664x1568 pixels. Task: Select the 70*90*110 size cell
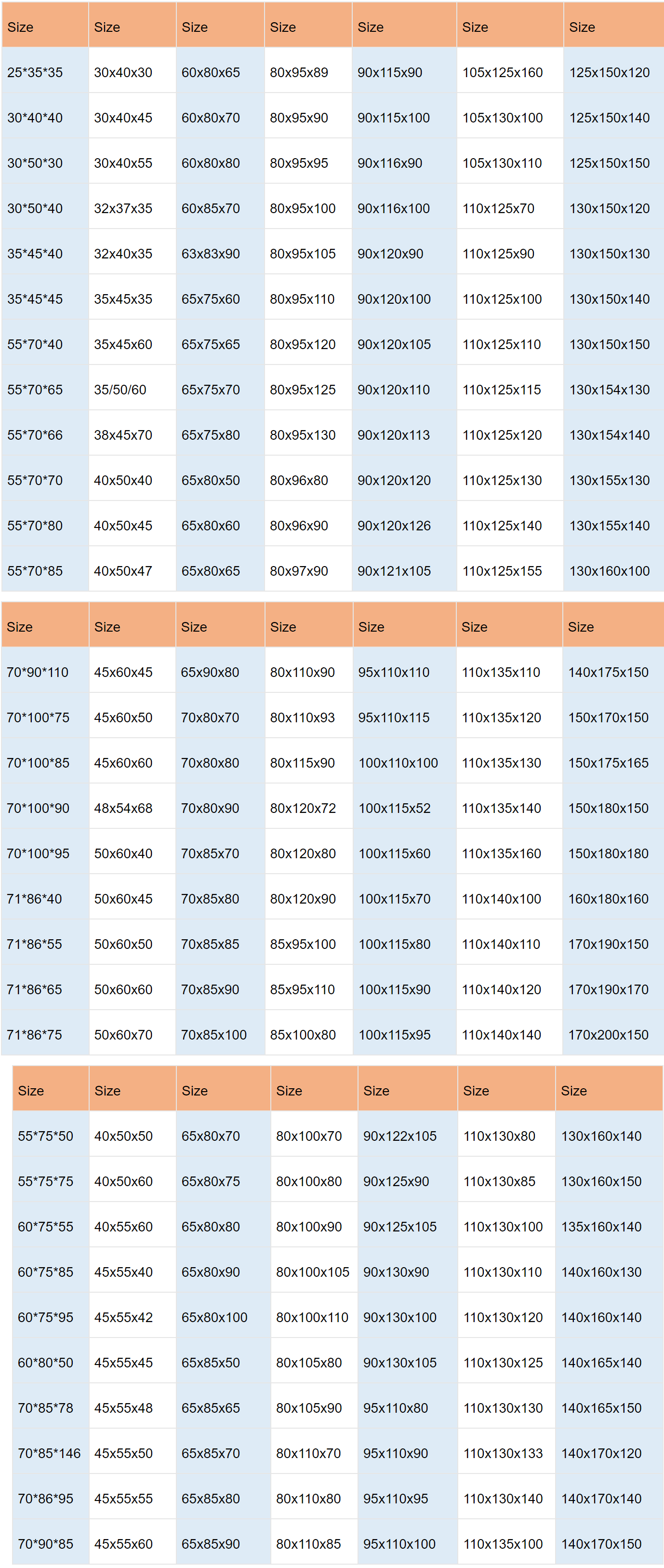pyautogui.click(x=38, y=673)
